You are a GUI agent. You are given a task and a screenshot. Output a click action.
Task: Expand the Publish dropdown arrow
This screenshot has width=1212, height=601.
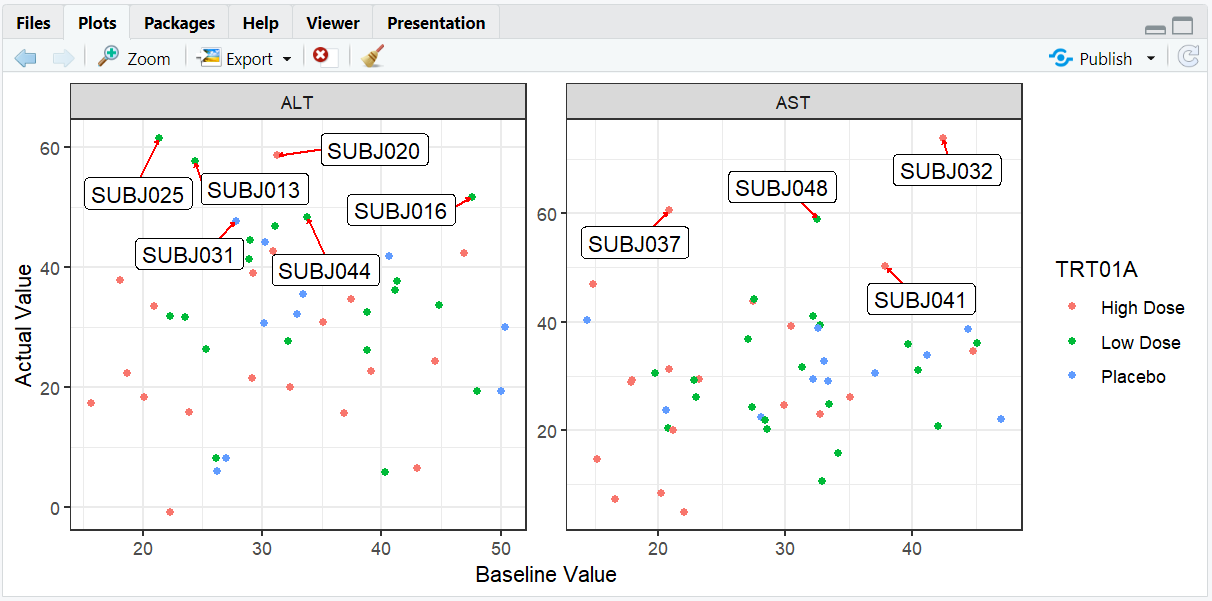click(1151, 59)
